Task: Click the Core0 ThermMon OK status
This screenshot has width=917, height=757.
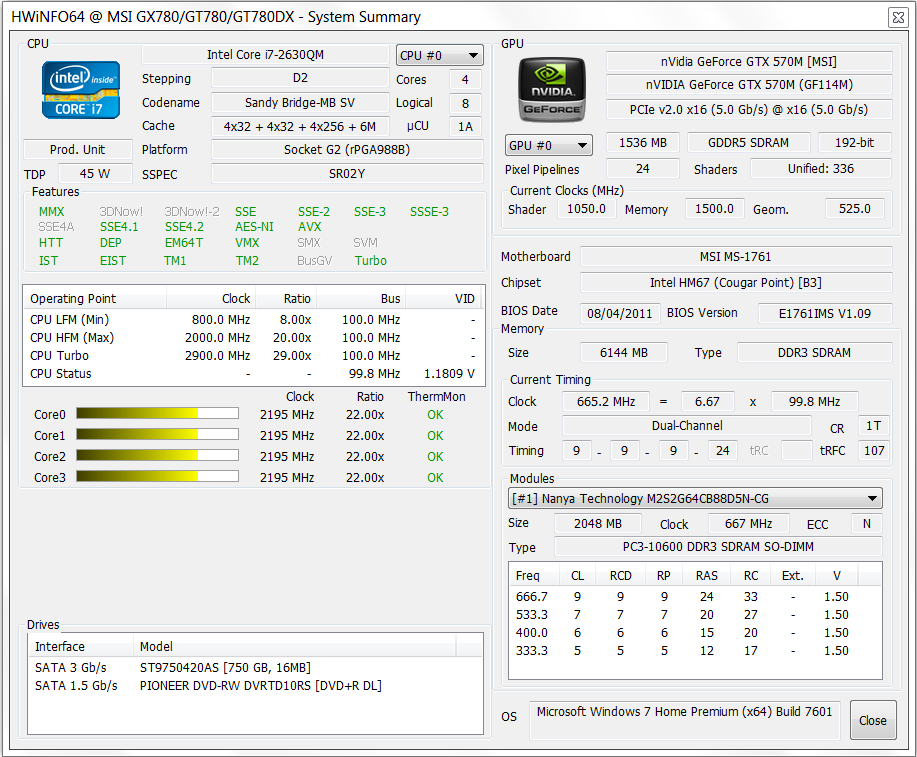Action: tap(435, 414)
